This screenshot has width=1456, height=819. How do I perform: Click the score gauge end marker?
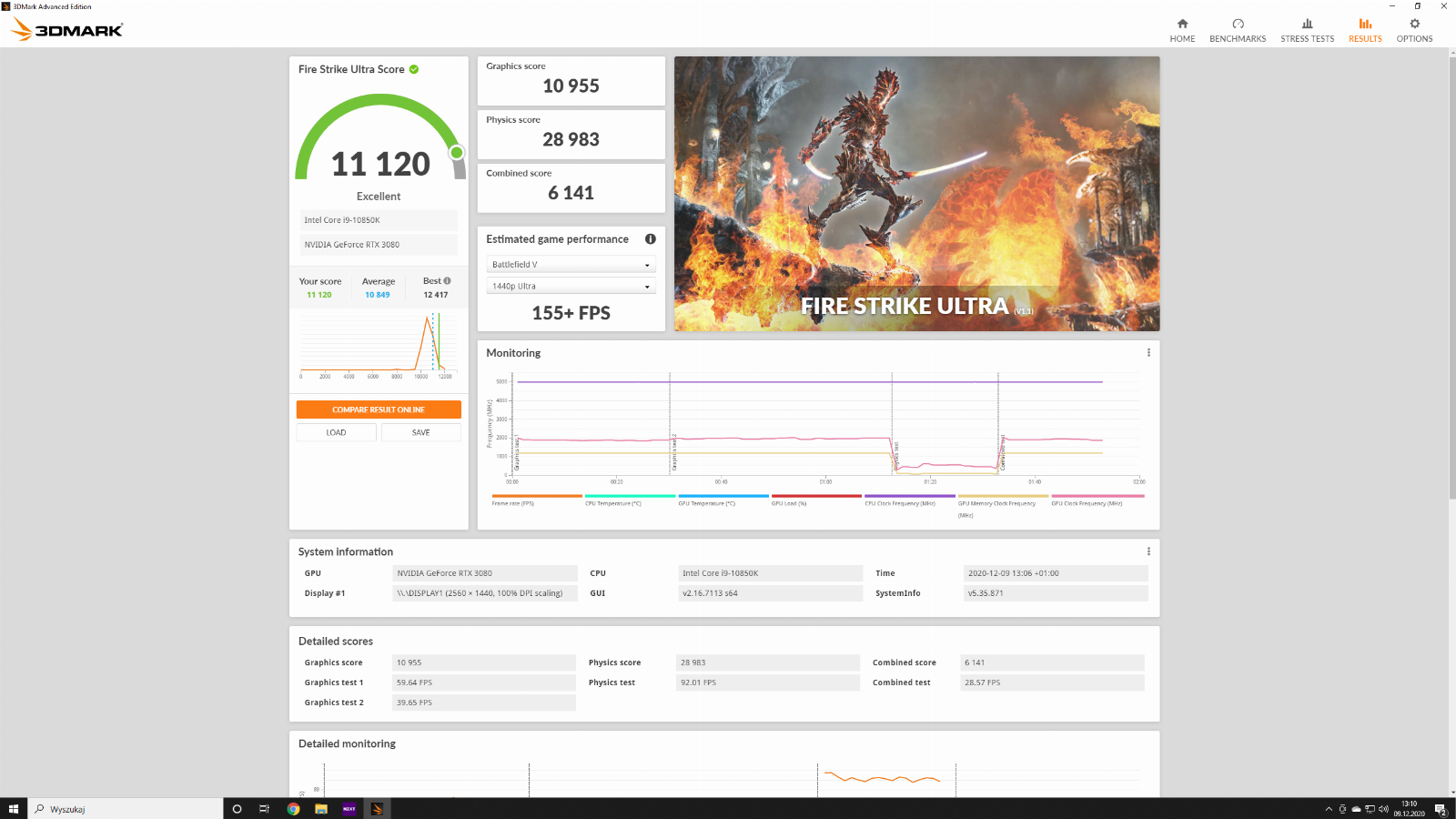(x=457, y=152)
